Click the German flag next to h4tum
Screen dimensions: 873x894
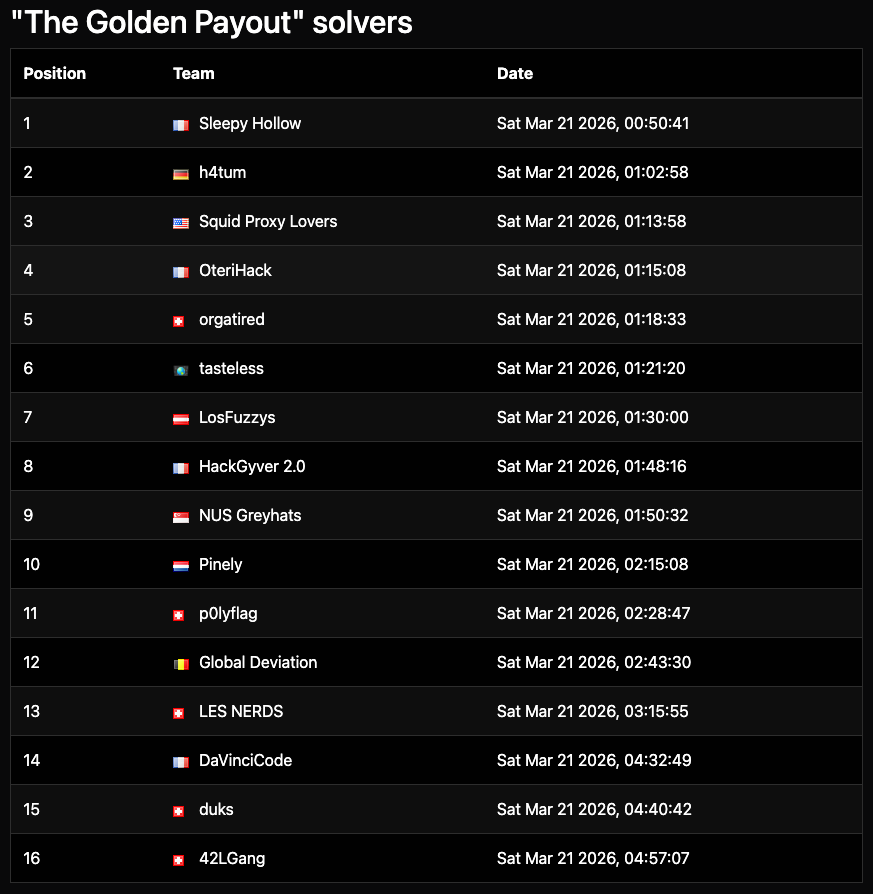[180, 174]
